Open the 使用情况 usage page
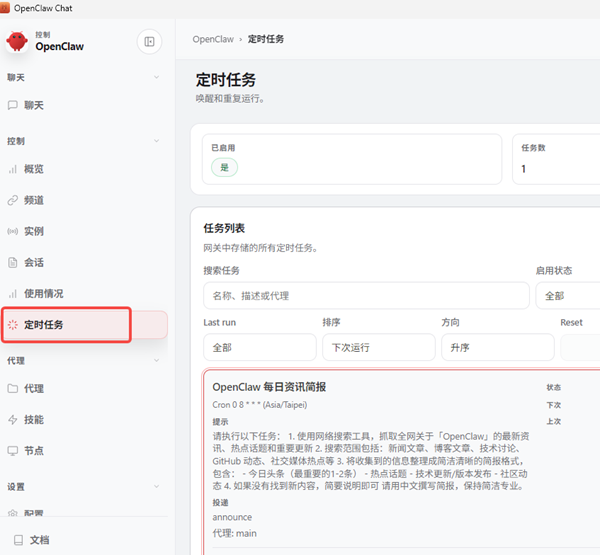This screenshot has width=600, height=555. pyautogui.click(x=43, y=293)
